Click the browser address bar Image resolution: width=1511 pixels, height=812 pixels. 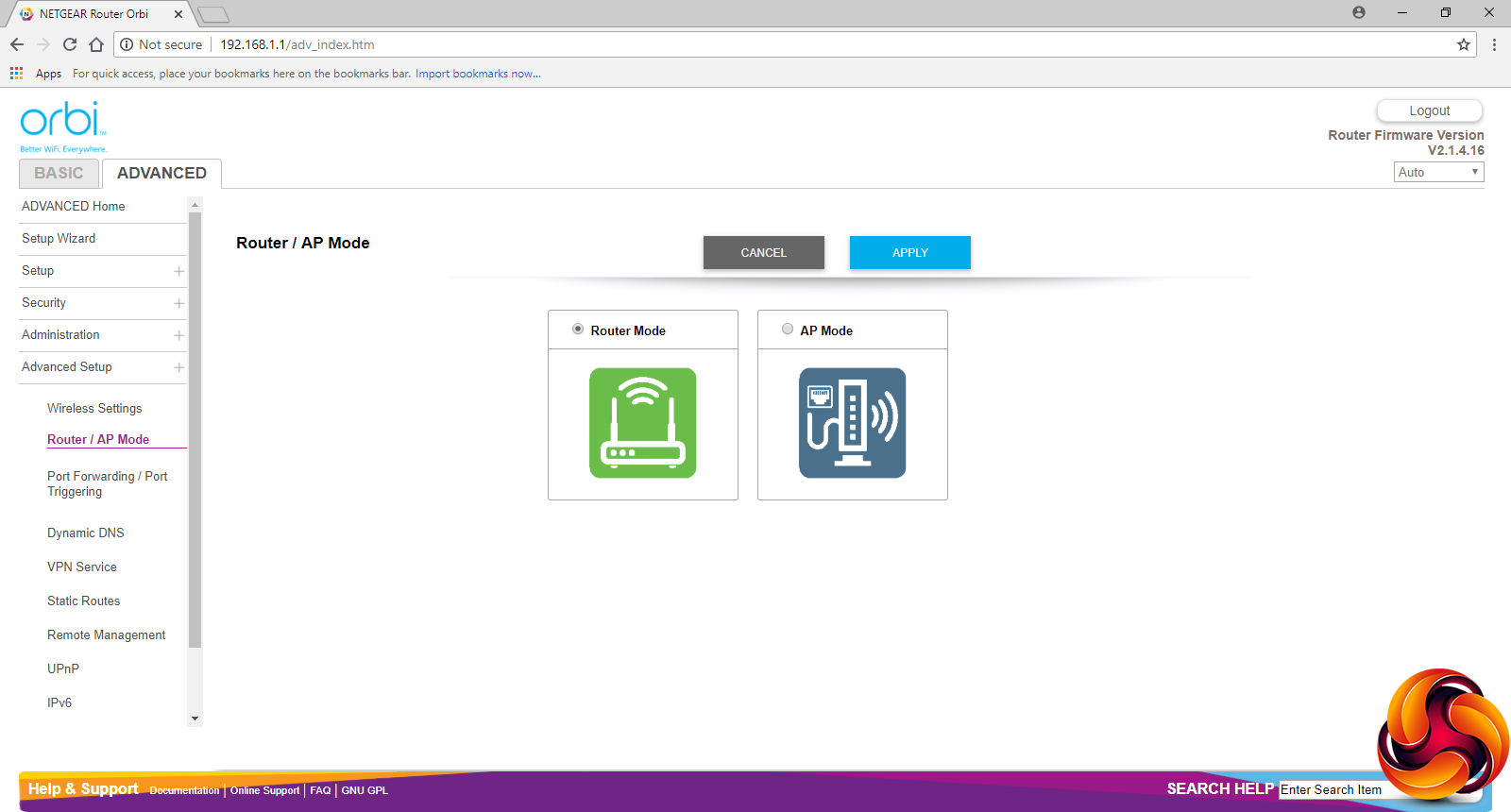(793, 44)
